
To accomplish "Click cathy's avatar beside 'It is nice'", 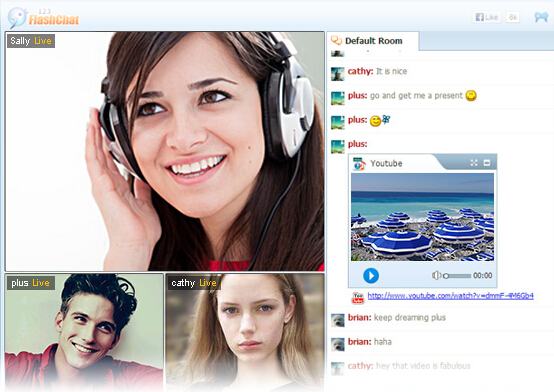I will tap(337, 74).
